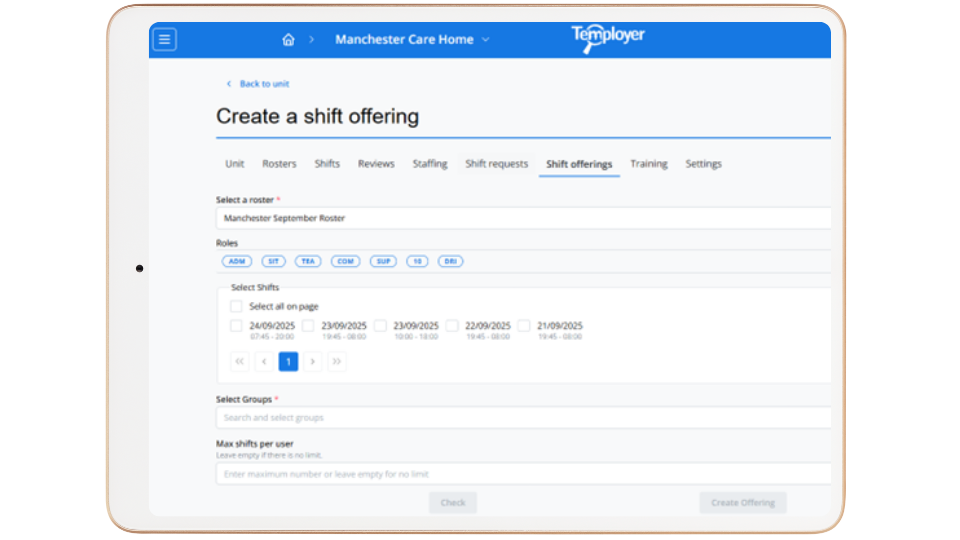Open the hamburger menu in the header
Image resolution: width=960 pixels, height=540 pixels.
pyautogui.click(x=165, y=39)
